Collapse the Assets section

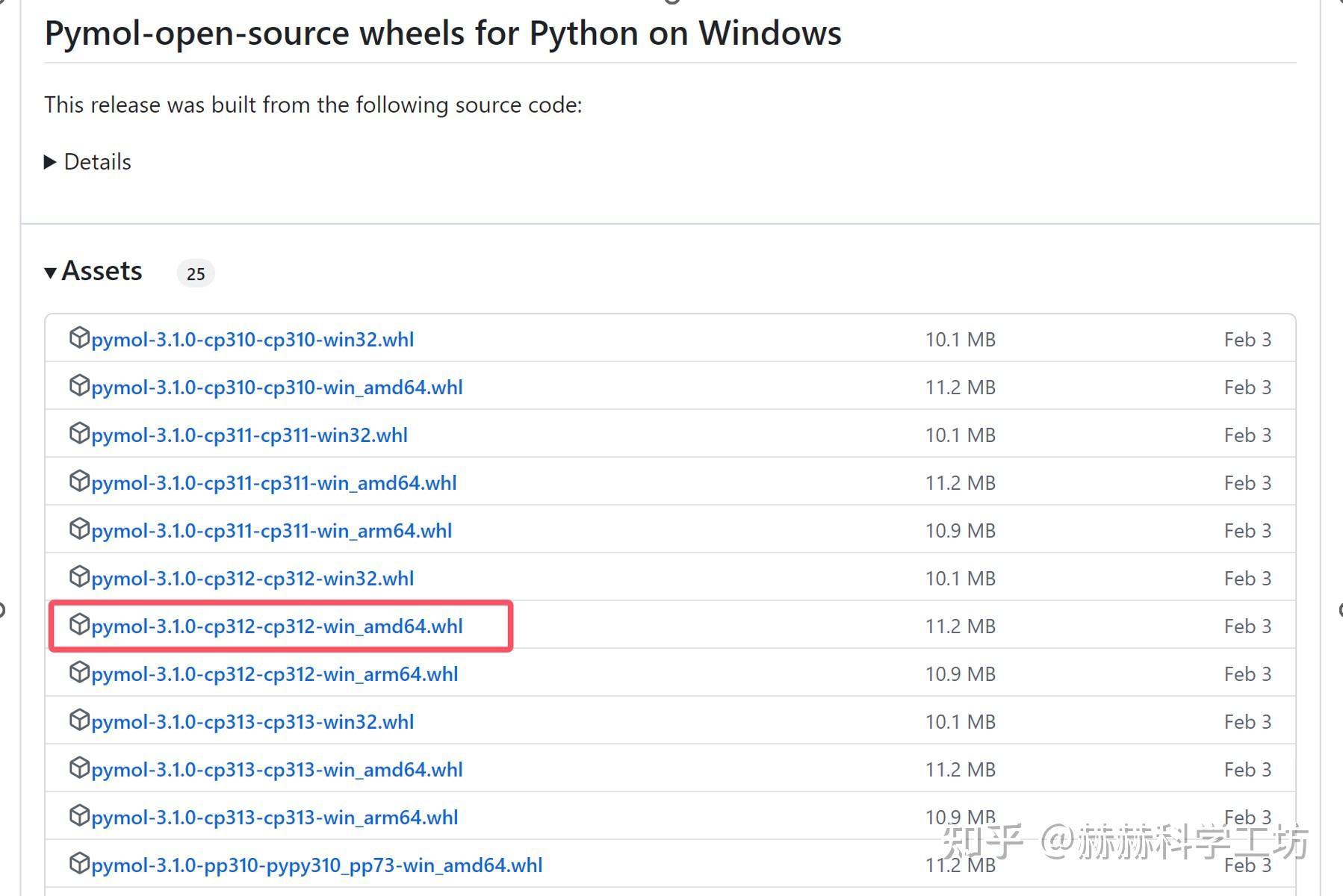(x=51, y=273)
